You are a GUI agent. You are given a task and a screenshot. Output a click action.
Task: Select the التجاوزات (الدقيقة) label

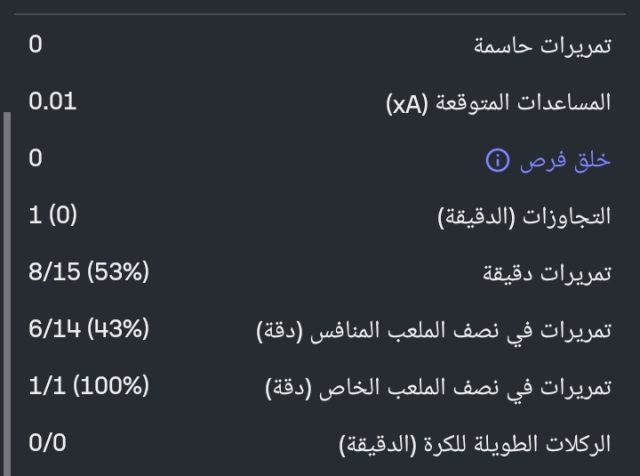tap(524, 217)
